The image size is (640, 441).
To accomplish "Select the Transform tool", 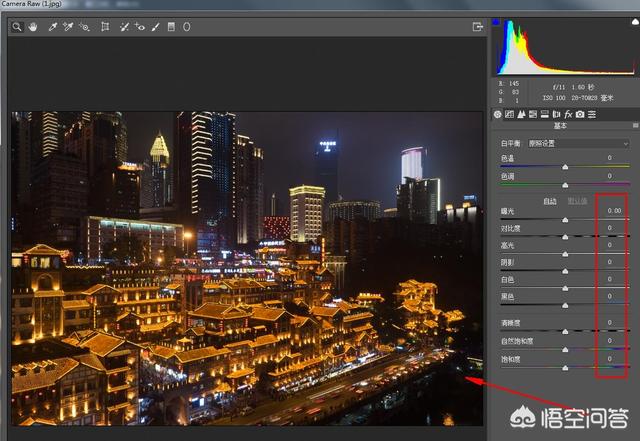I will tap(105, 27).
